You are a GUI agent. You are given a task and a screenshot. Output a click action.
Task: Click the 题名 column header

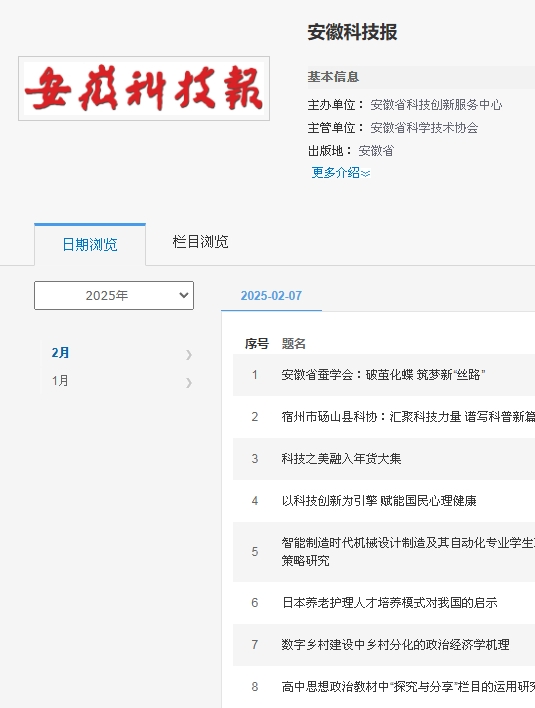tap(293, 344)
